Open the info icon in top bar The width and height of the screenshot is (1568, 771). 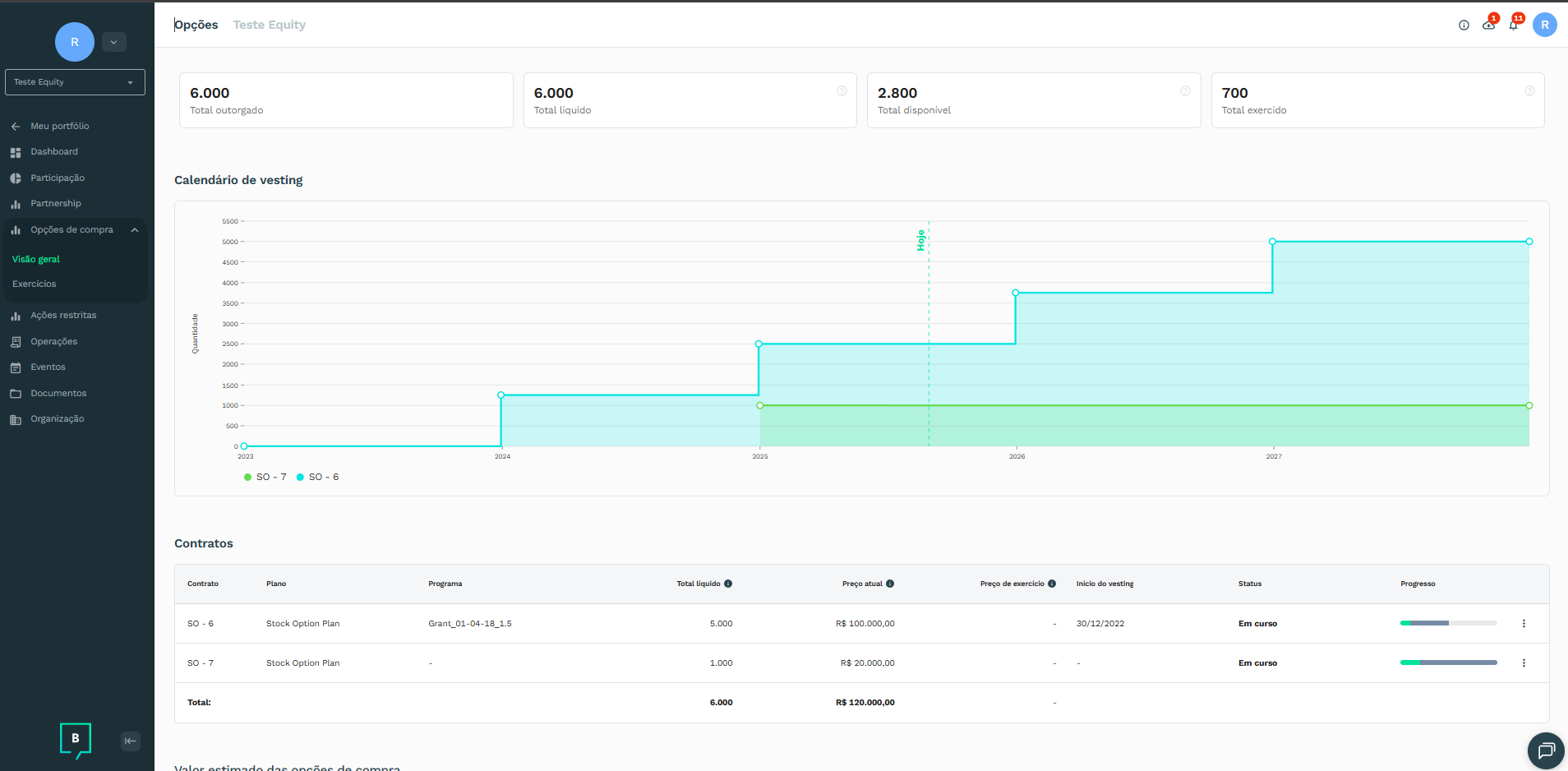[1464, 25]
